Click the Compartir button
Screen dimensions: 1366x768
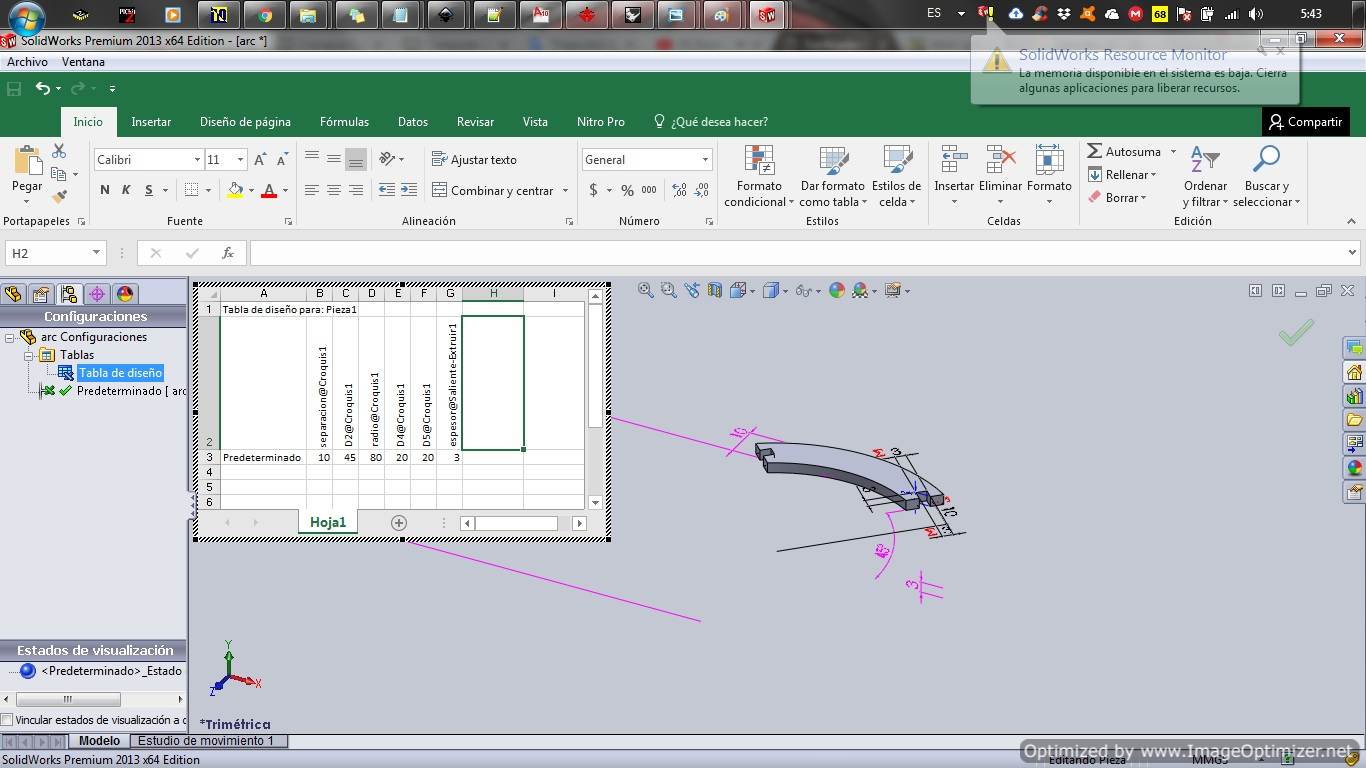point(1305,122)
